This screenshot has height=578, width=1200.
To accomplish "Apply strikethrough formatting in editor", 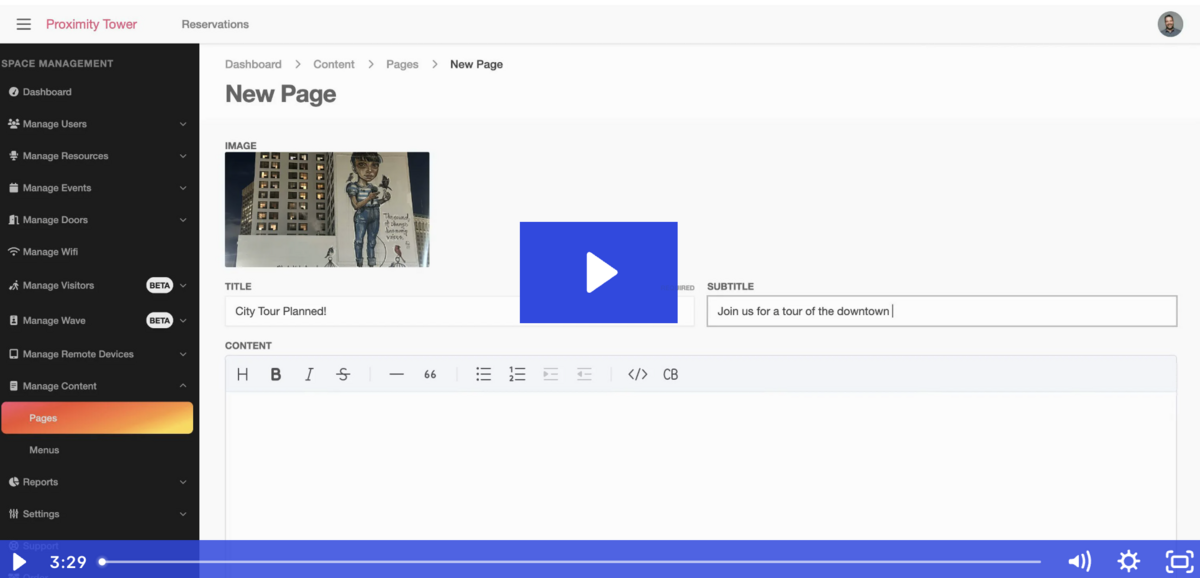I will point(343,375).
